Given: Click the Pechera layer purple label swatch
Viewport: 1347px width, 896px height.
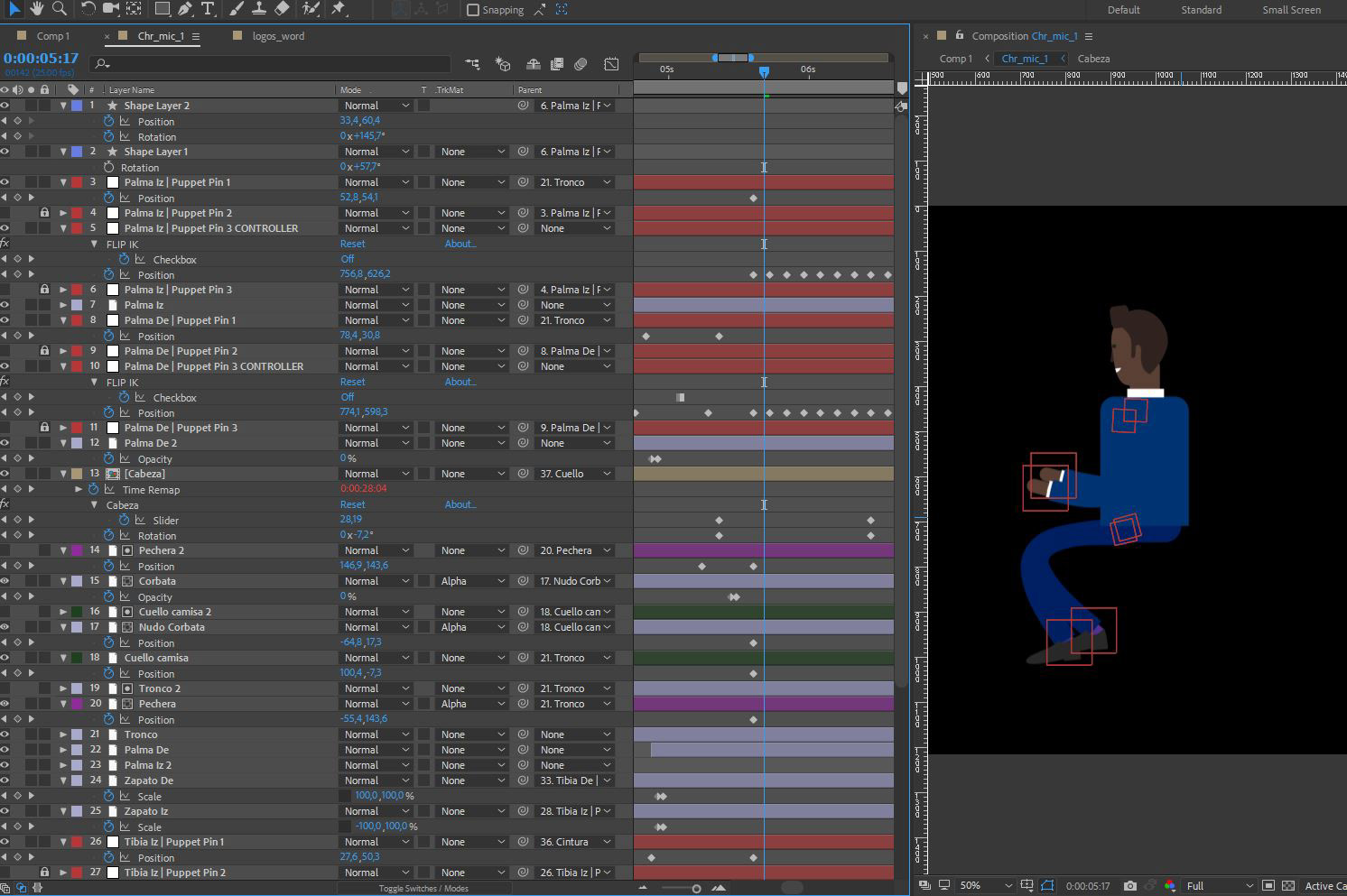Looking at the screenshot, I should pyautogui.click(x=76, y=704).
